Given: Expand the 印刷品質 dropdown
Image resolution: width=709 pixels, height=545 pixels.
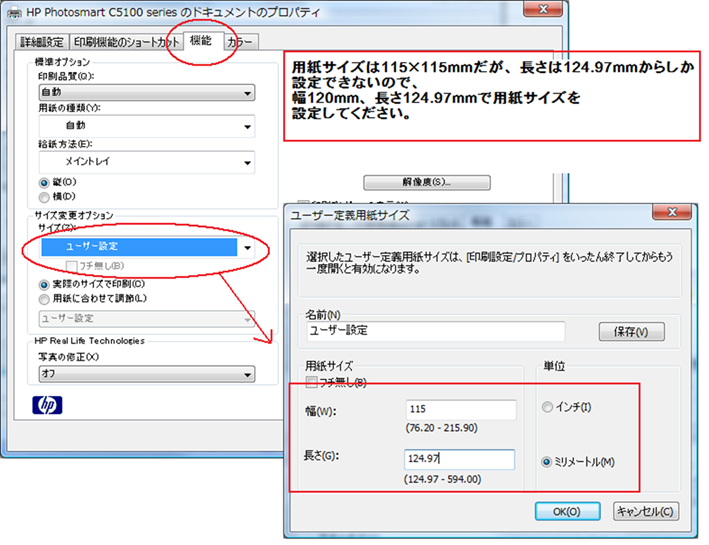Looking at the screenshot, I should 147,93.
